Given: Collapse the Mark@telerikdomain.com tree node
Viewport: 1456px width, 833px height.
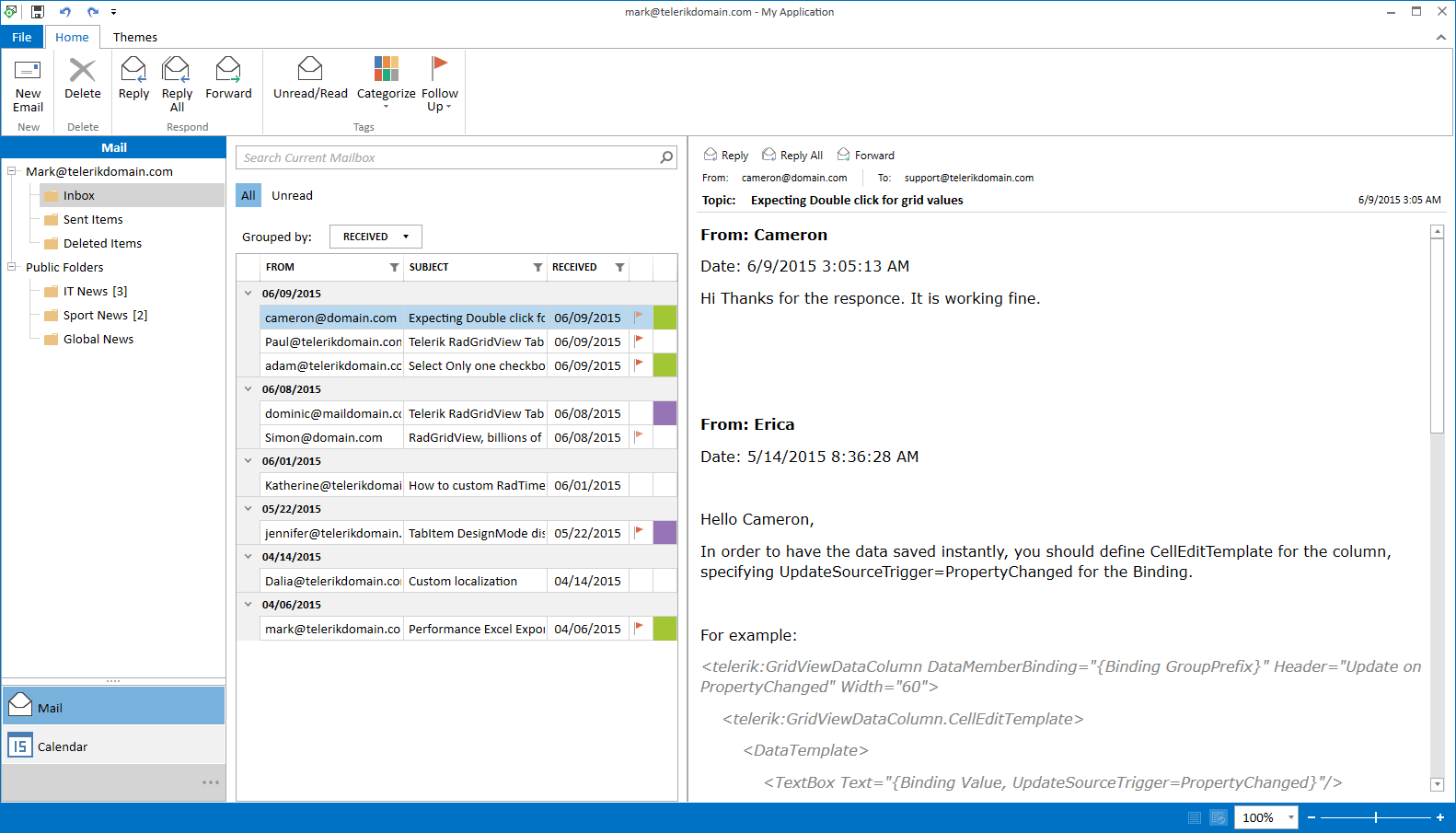Looking at the screenshot, I should pyautogui.click(x=12, y=171).
